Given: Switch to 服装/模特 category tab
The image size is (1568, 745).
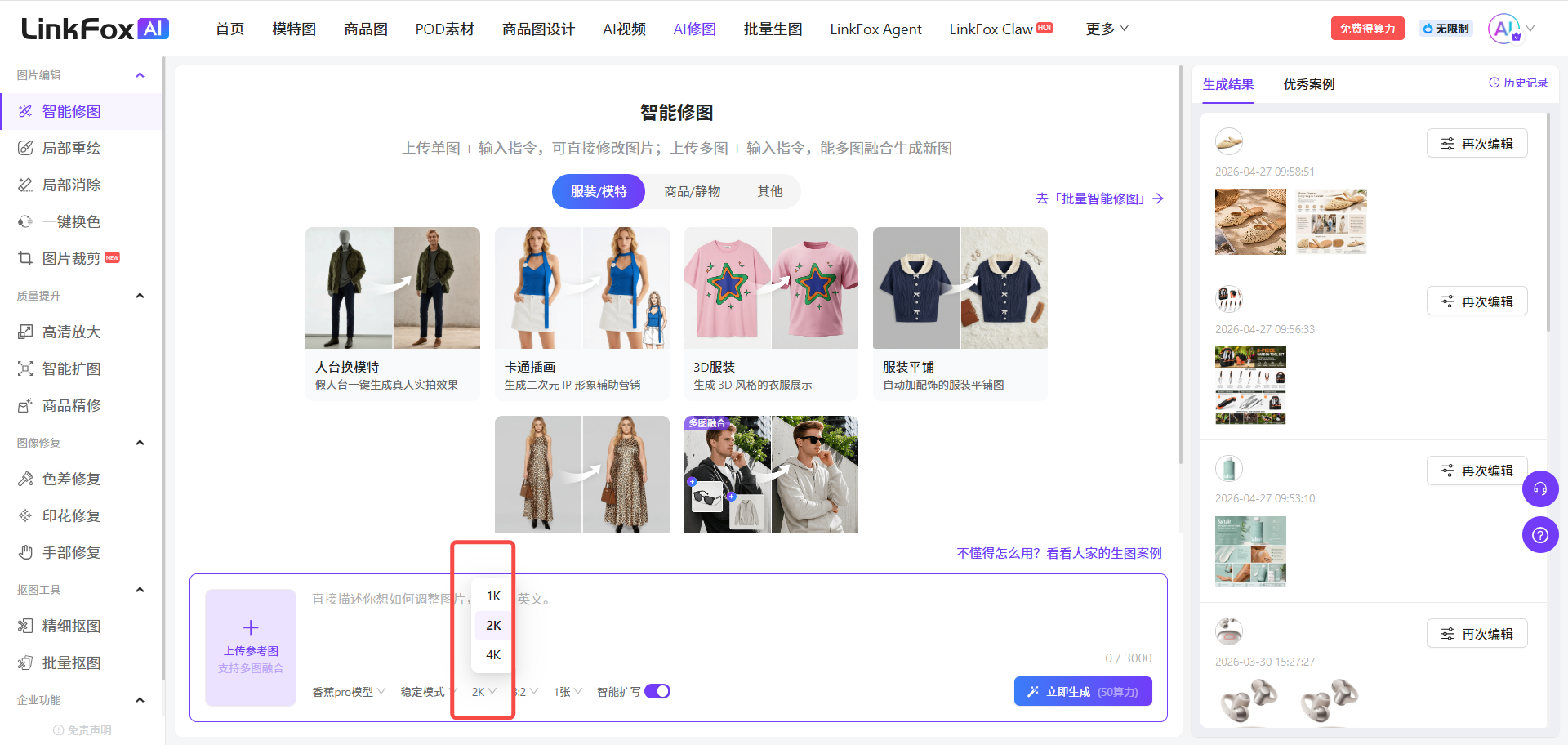Looking at the screenshot, I should tap(599, 191).
